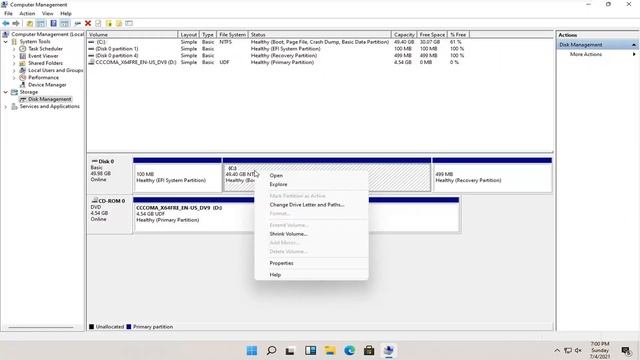Select the Storage node in tree
This screenshot has height=360, width=640.
coord(29,92)
